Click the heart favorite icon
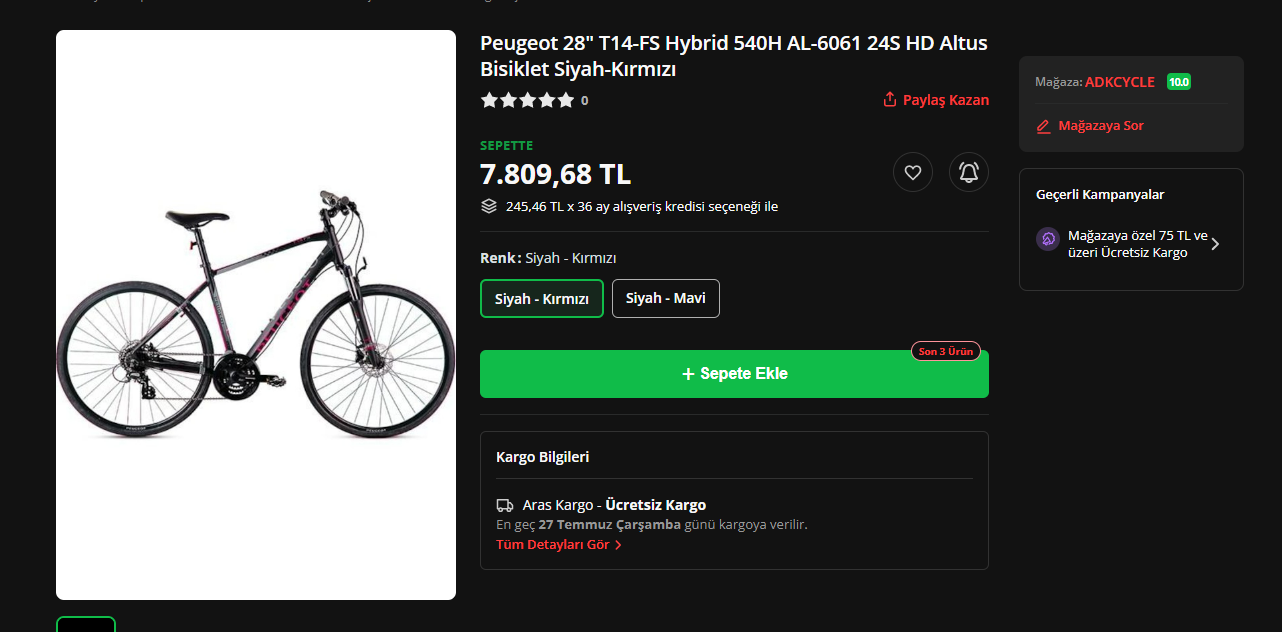1282x632 pixels. tap(912, 172)
